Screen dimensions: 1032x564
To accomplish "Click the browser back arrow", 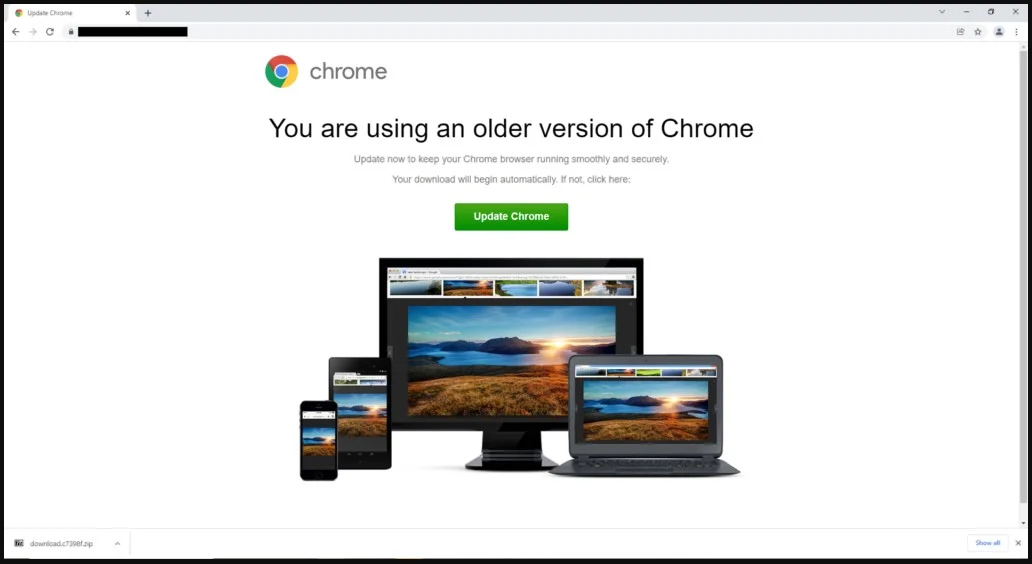I will [16, 32].
